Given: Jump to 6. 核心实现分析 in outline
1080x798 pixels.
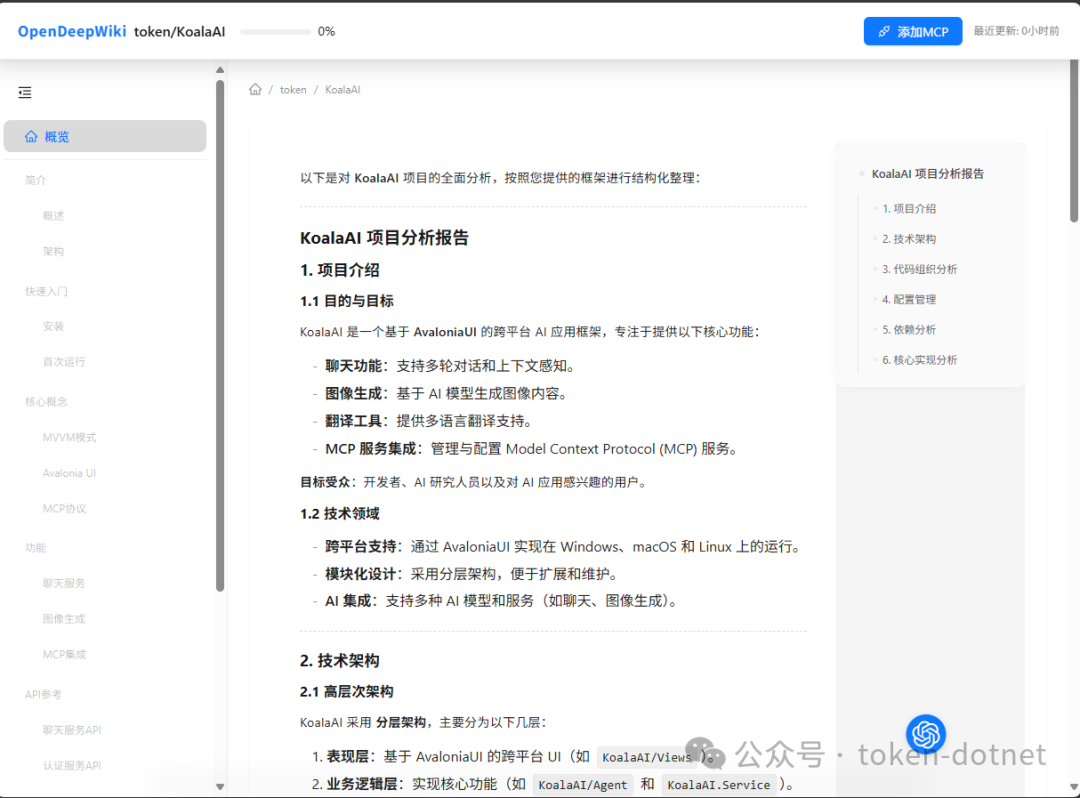Looking at the screenshot, I should (920, 360).
